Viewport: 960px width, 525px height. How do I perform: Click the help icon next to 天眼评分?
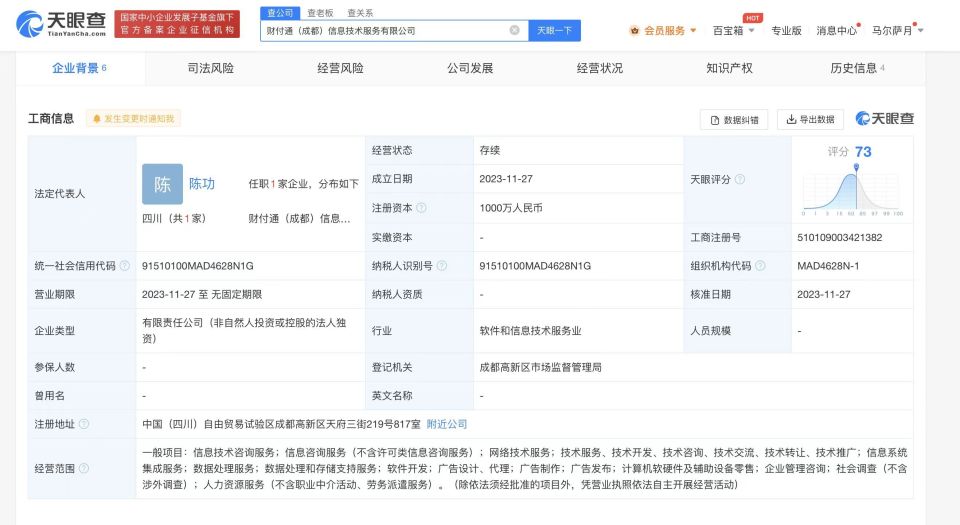(x=740, y=179)
